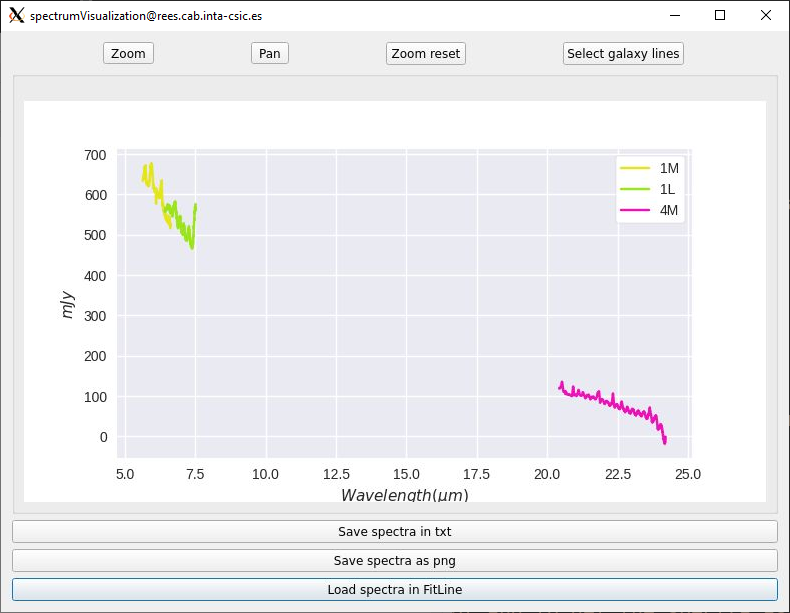Click the Wavelength x-axis label
This screenshot has width=790, height=613.
pos(405,495)
